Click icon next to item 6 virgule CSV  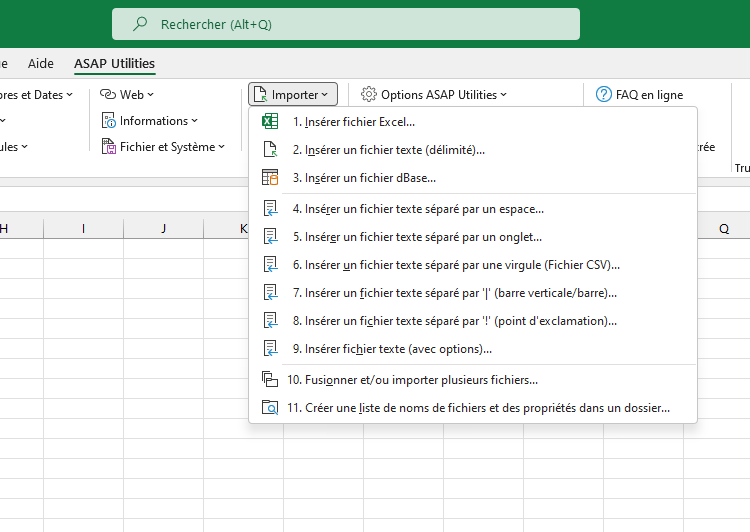271,265
